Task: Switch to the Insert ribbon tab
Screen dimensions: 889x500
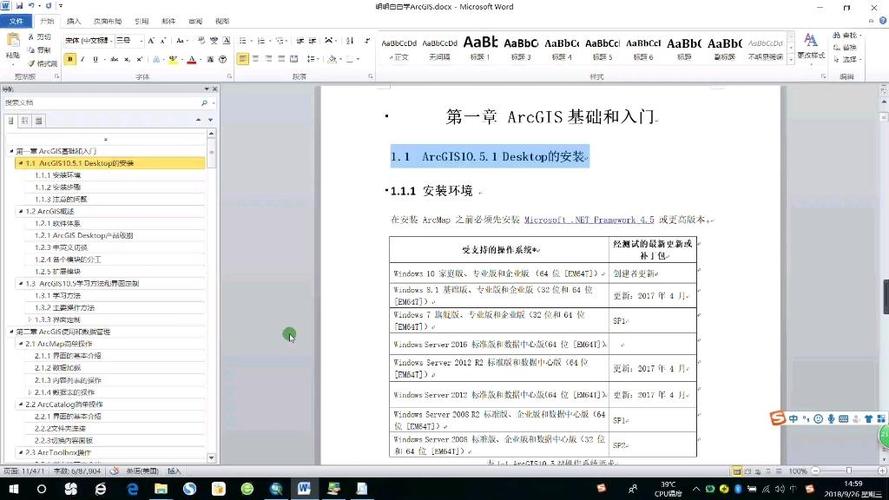Action: pyautogui.click(x=74, y=21)
